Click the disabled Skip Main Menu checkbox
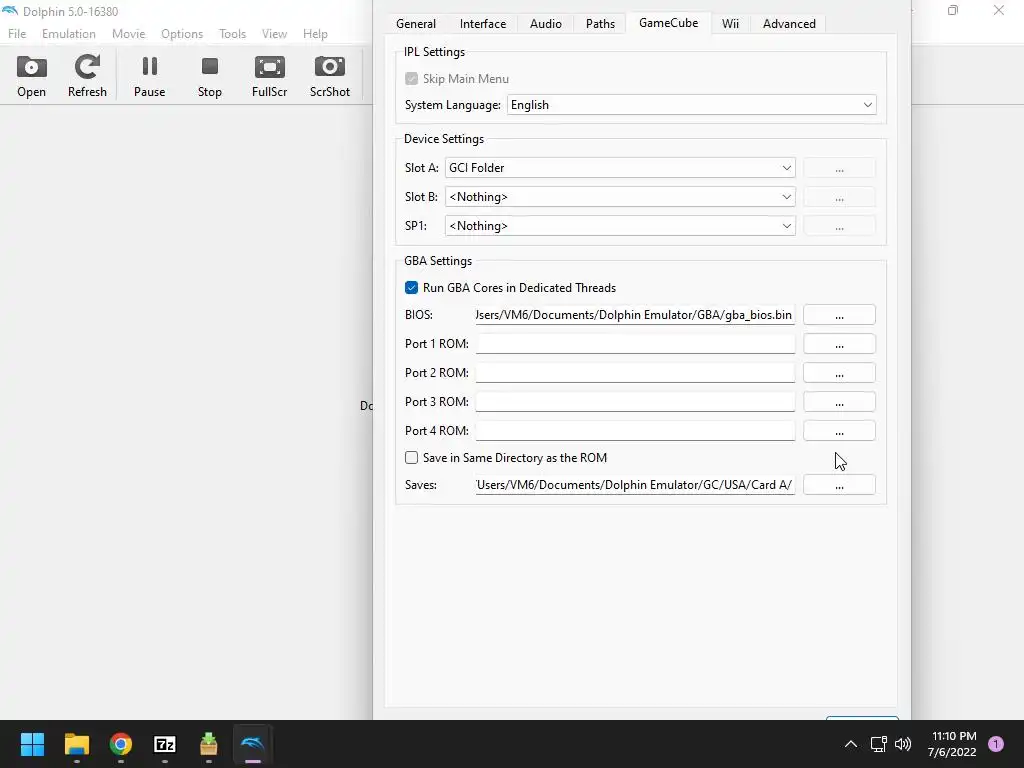1024x768 pixels. pos(411,78)
